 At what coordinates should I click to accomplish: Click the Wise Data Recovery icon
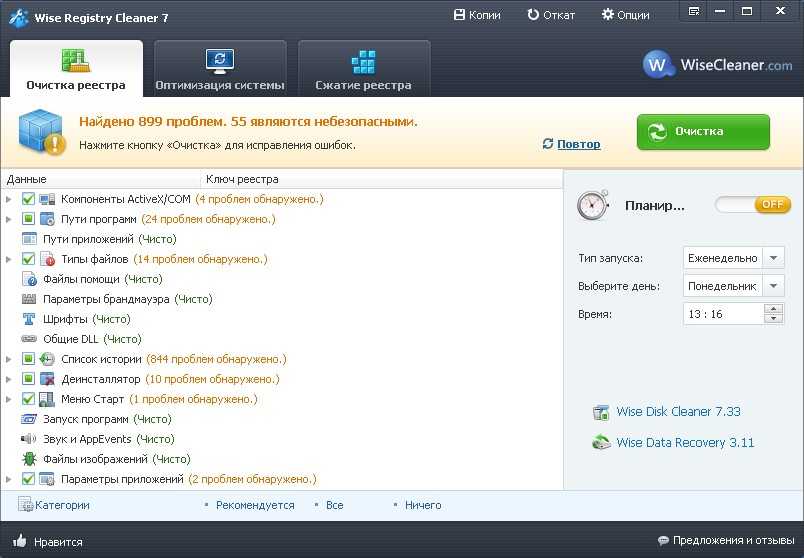pos(601,443)
